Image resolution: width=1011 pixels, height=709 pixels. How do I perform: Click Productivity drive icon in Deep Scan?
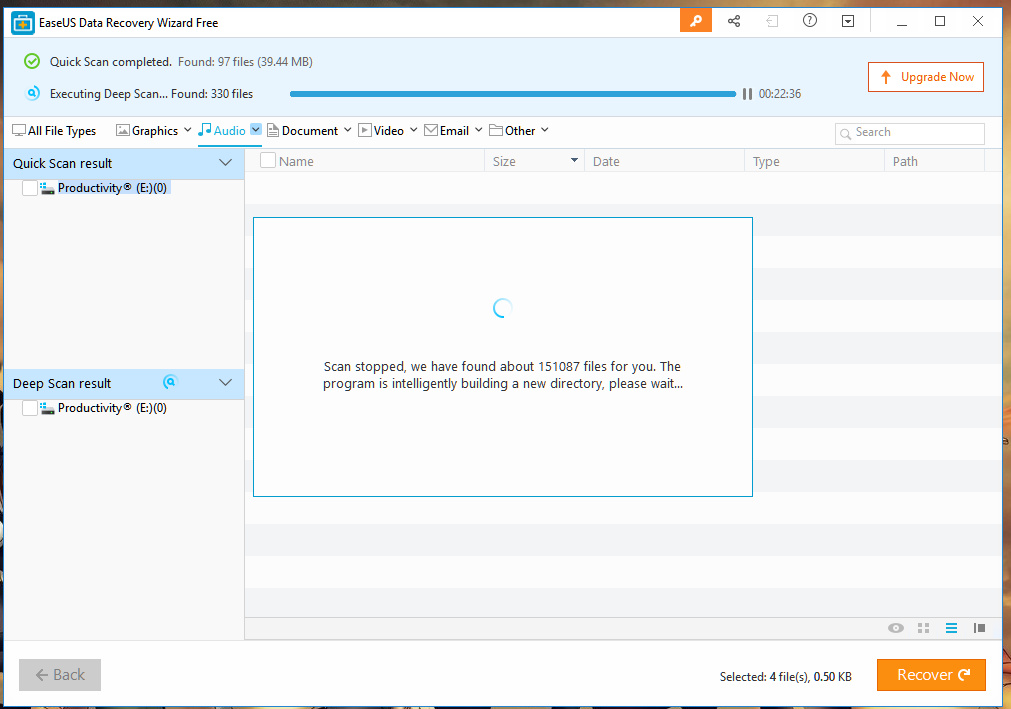pos(47,408)
